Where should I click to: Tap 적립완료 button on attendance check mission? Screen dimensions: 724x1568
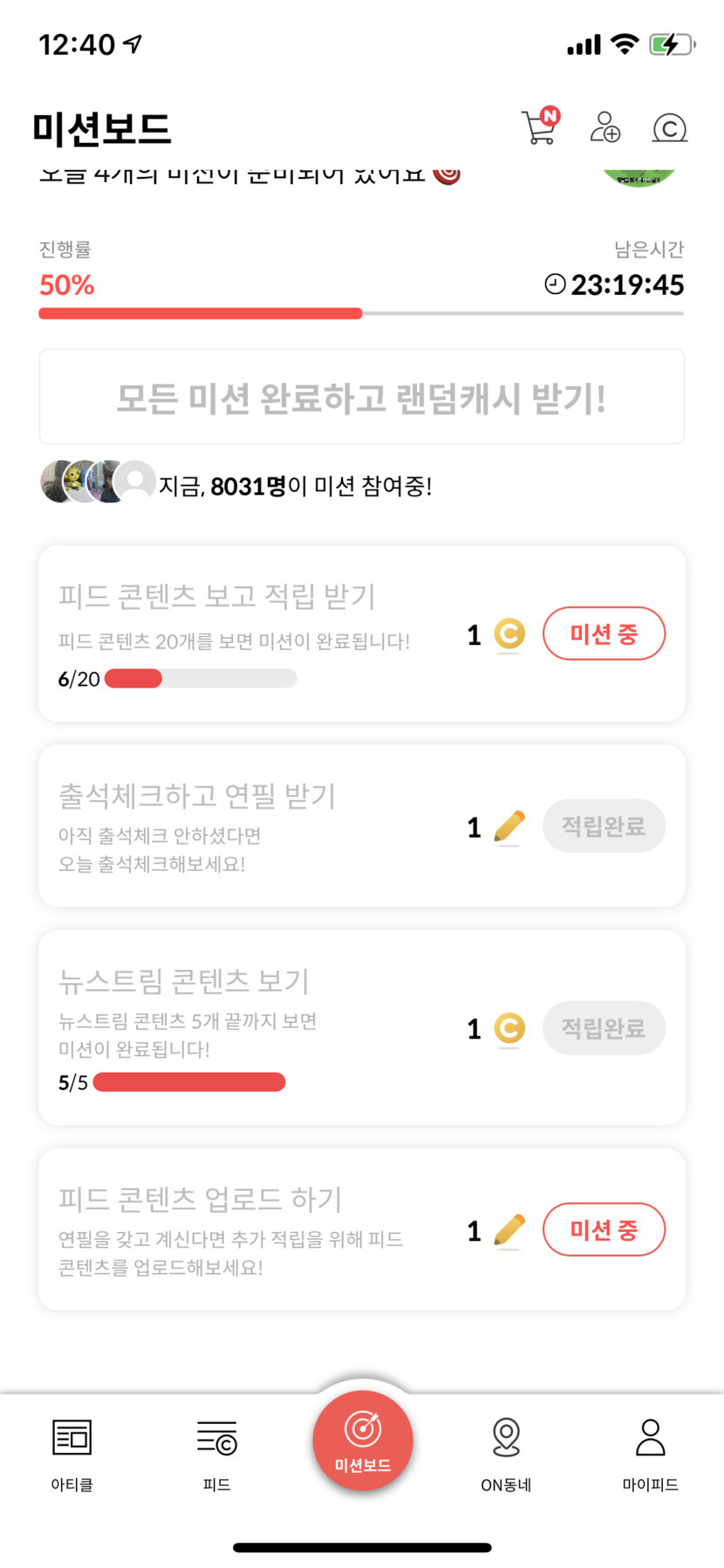click(x=604, y=825)
